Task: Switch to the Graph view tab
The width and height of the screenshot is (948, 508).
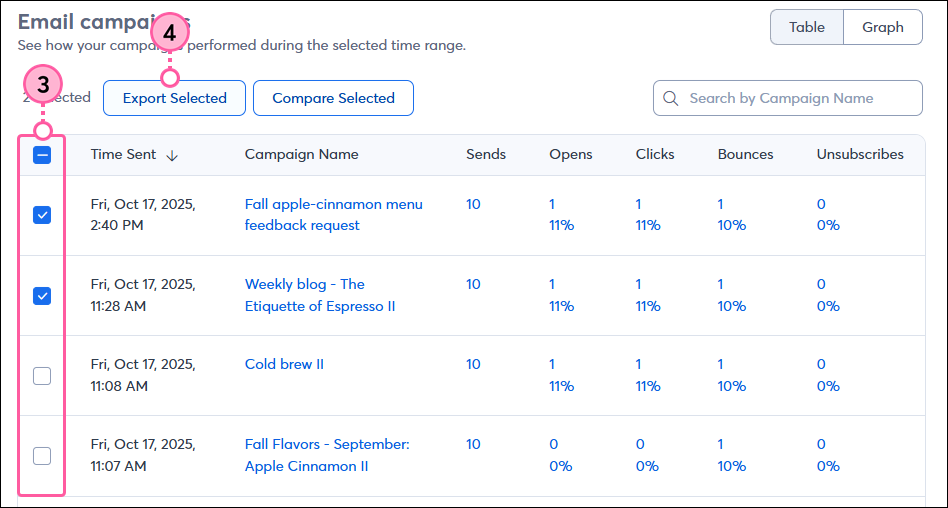Action: (883, 27)
